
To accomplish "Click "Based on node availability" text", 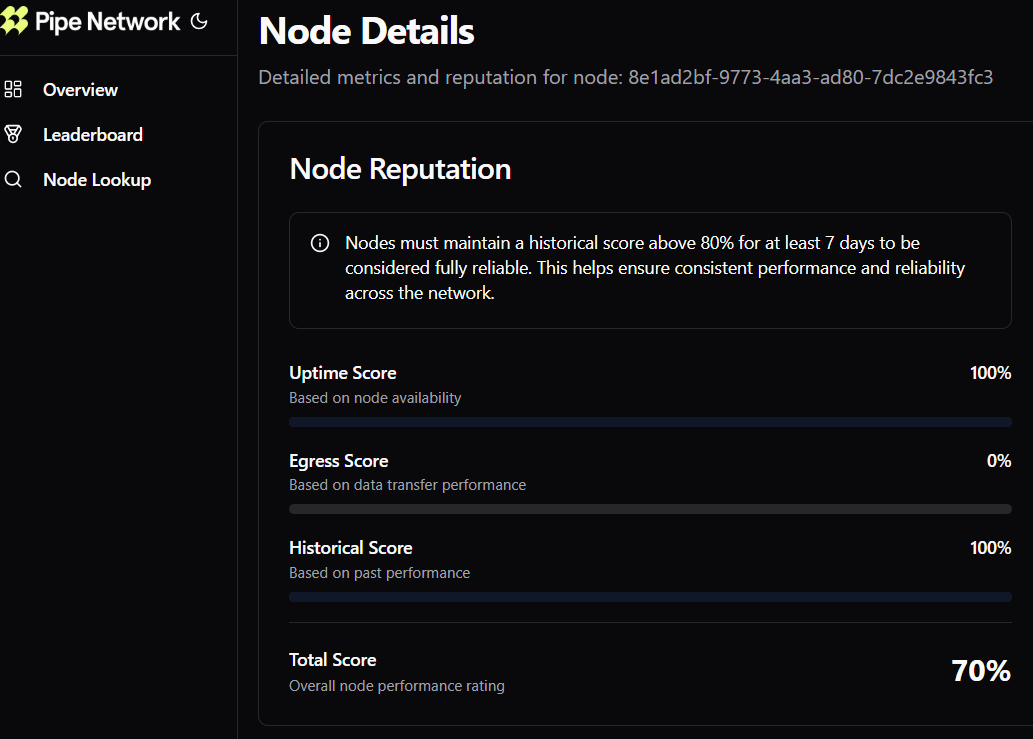I will [x=375, y=398].
